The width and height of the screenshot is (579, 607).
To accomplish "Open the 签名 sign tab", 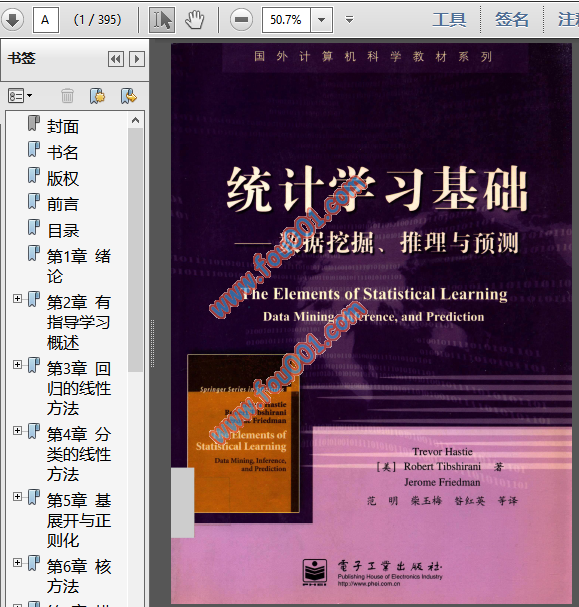I will pos(512,19).
